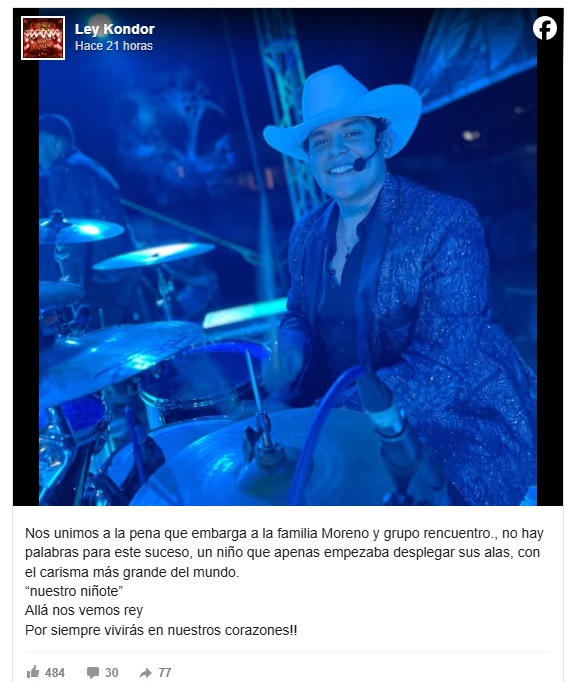The width and height of the screenshot is (577, 682).
Task: Click the white cowboy hat in photo
Action: [x=342, y=109]
